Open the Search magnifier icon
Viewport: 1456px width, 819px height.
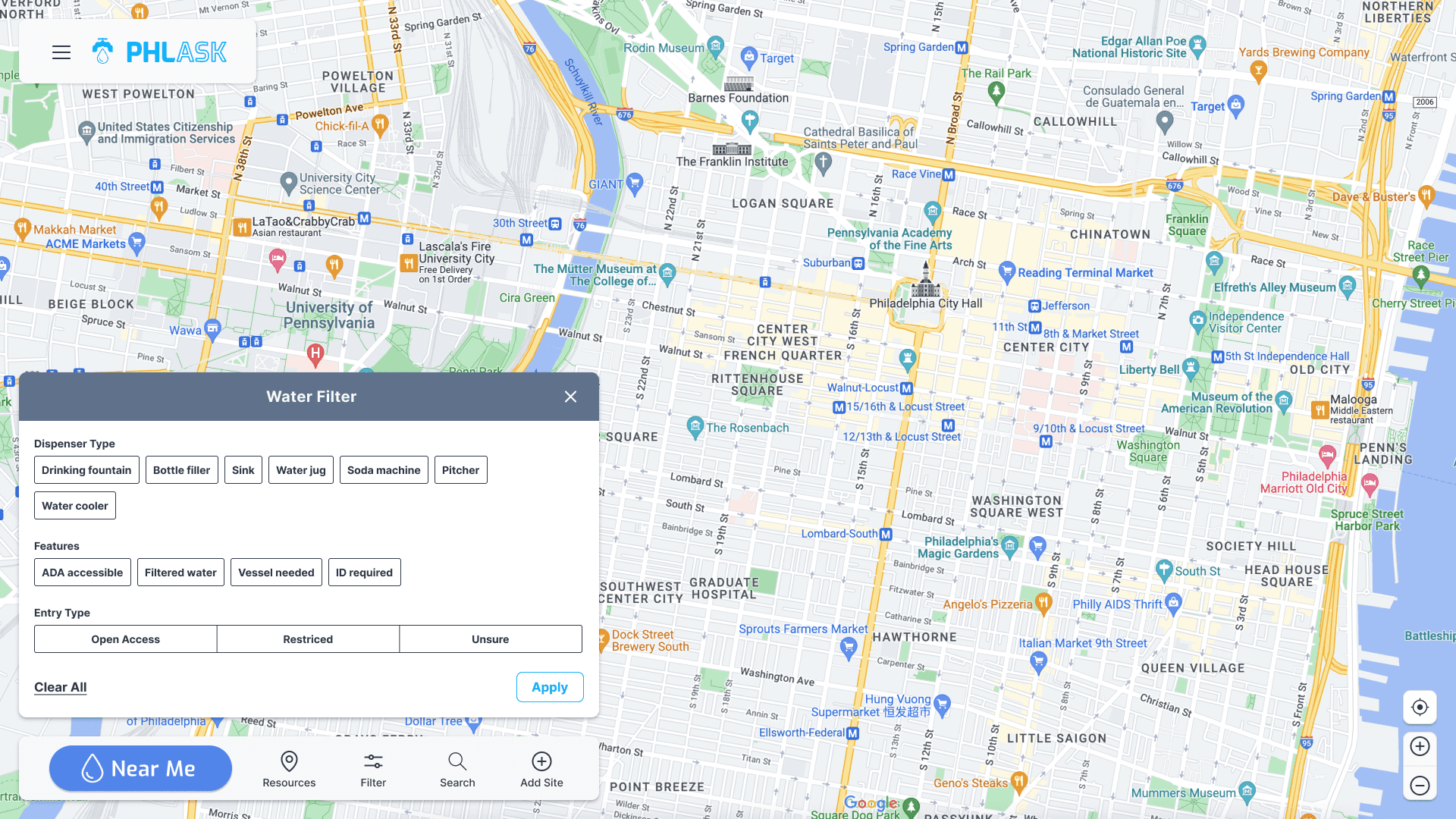(x=457, y=761)
